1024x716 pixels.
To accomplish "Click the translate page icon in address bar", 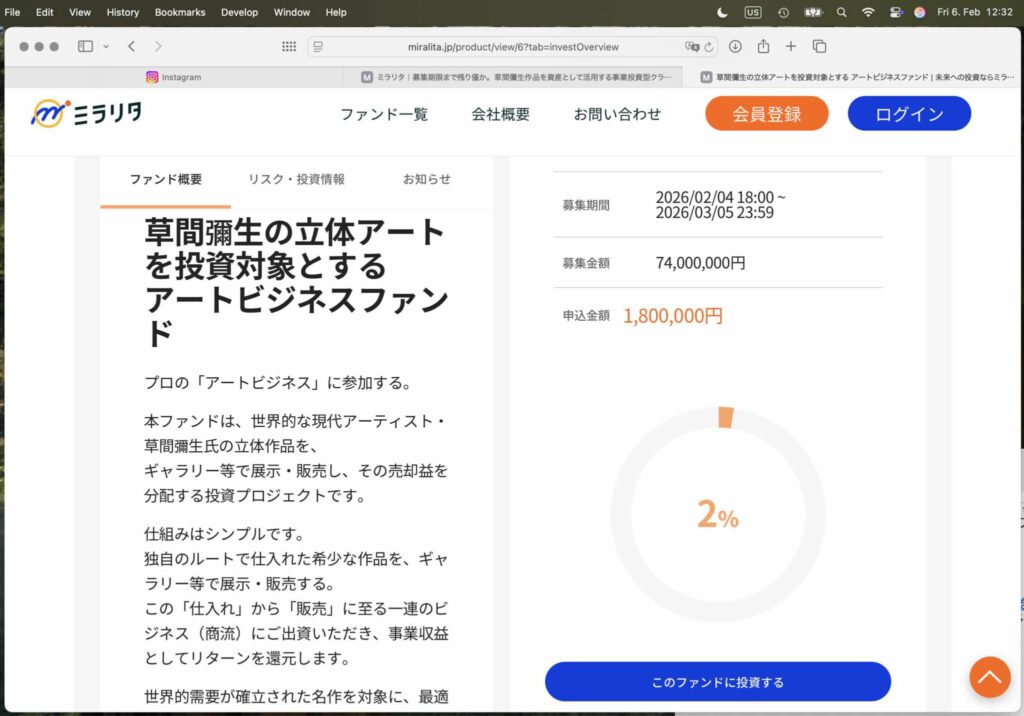I will click(x=690, y=46).
